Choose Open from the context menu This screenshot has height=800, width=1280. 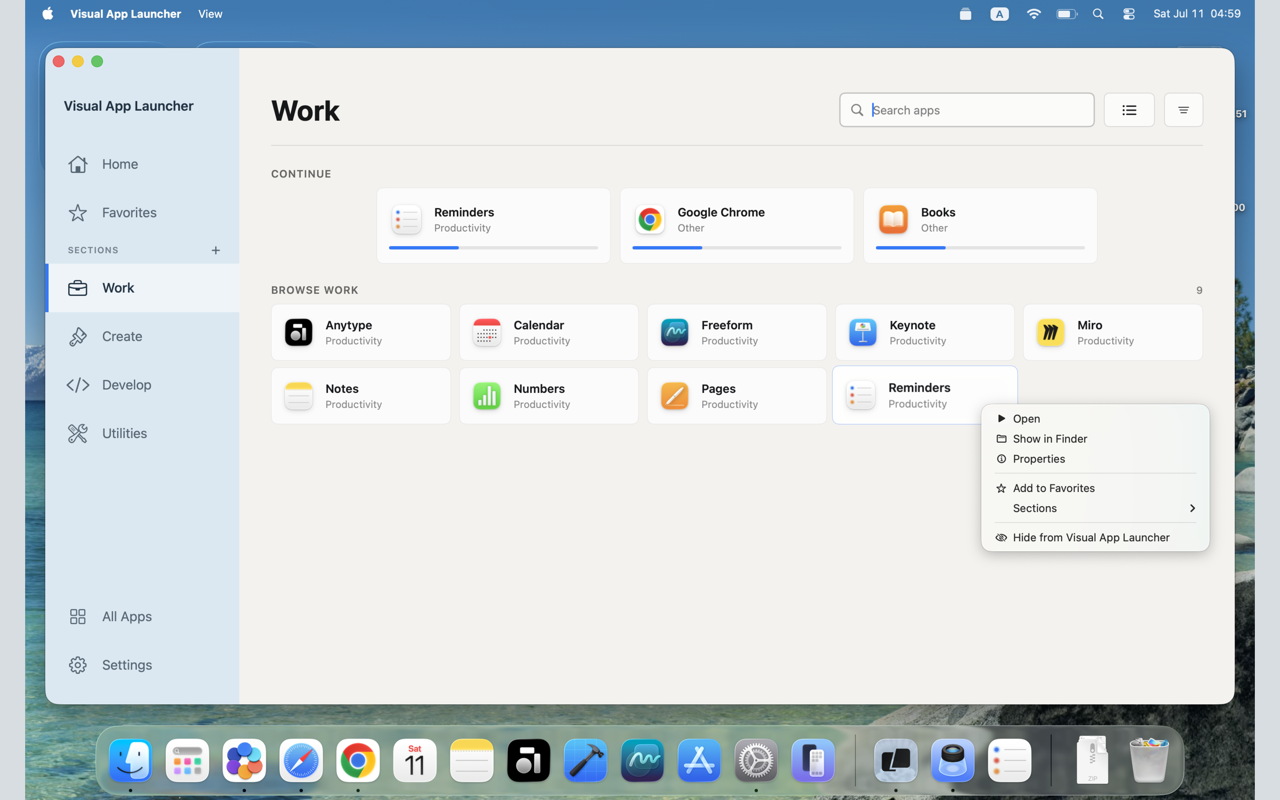[1095, 419]
